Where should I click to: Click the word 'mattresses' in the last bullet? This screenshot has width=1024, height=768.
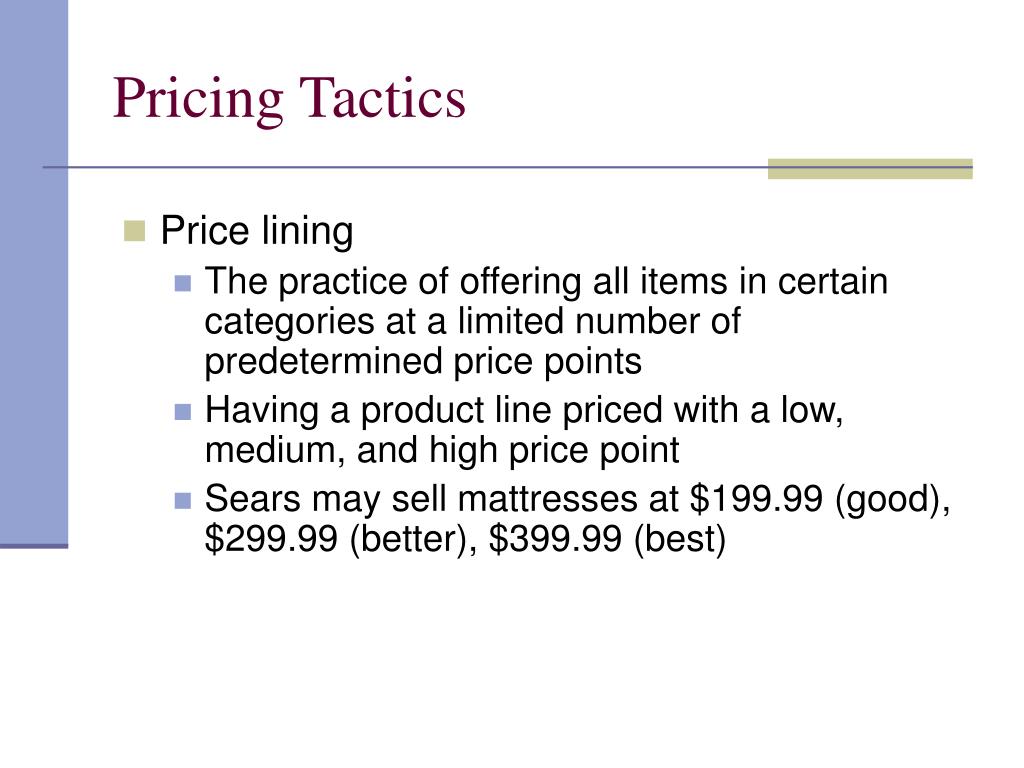click(x=548, y=499)
